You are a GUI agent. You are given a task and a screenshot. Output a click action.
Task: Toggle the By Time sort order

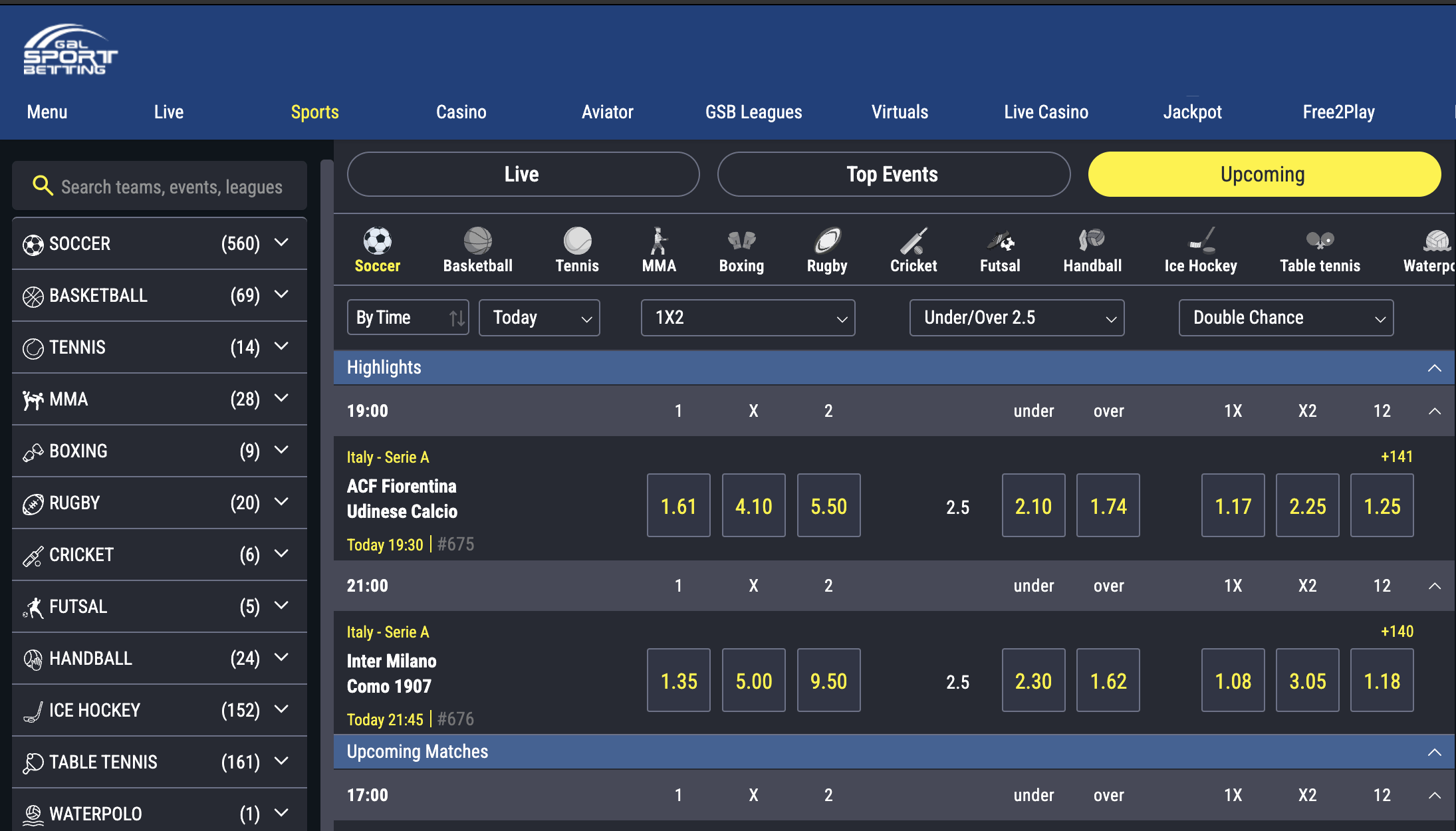coord(408,318)
